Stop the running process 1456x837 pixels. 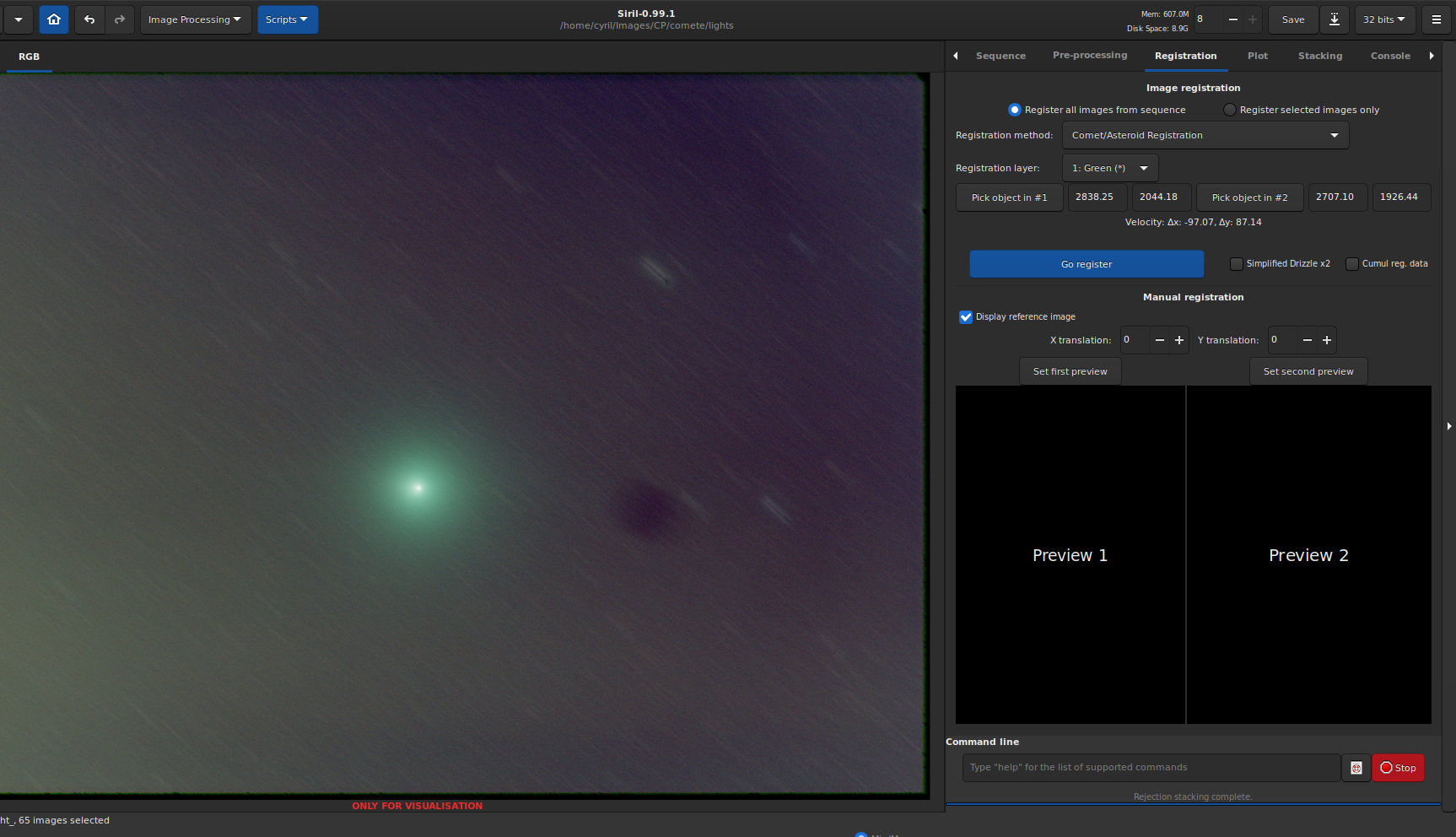click(1399, 768)
